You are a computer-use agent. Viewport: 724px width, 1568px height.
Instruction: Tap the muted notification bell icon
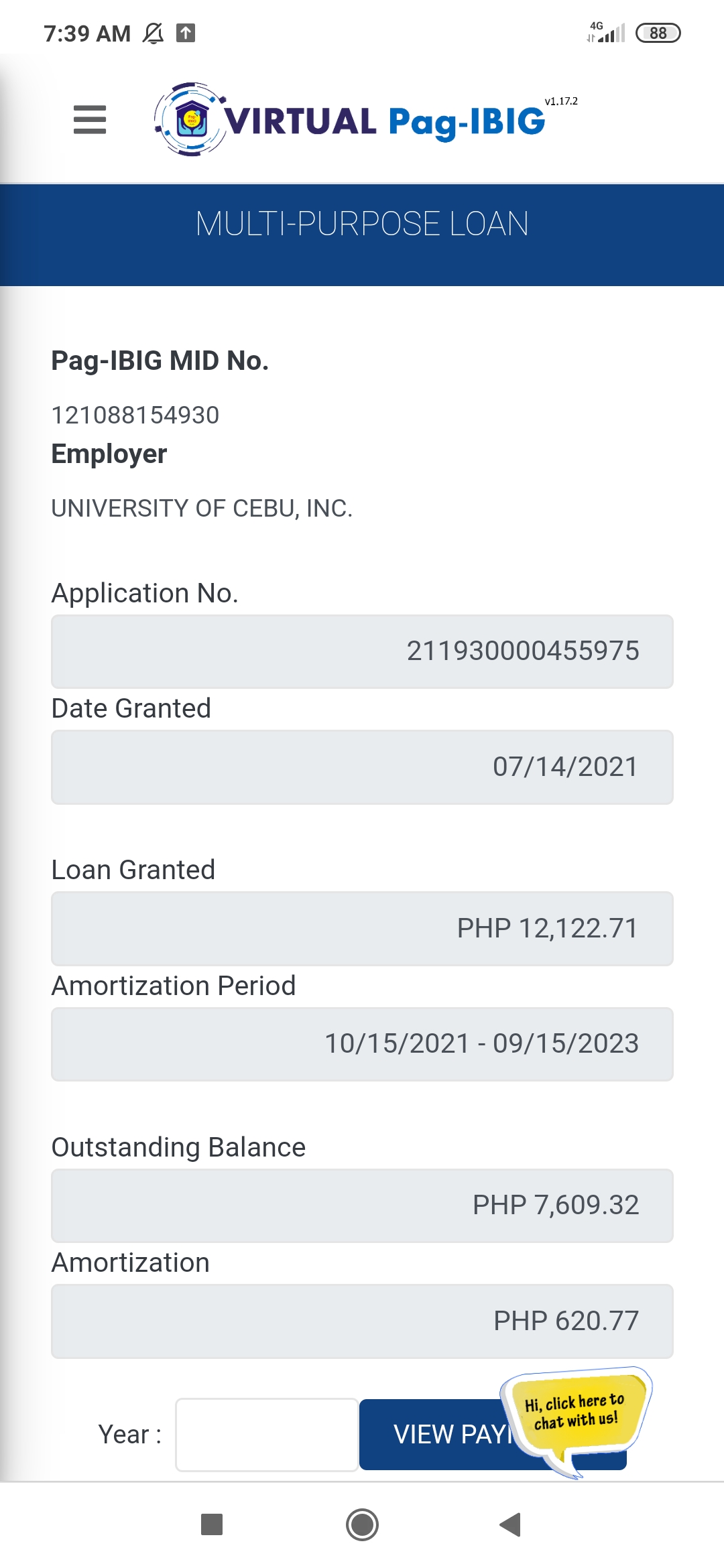coord(154,33)
